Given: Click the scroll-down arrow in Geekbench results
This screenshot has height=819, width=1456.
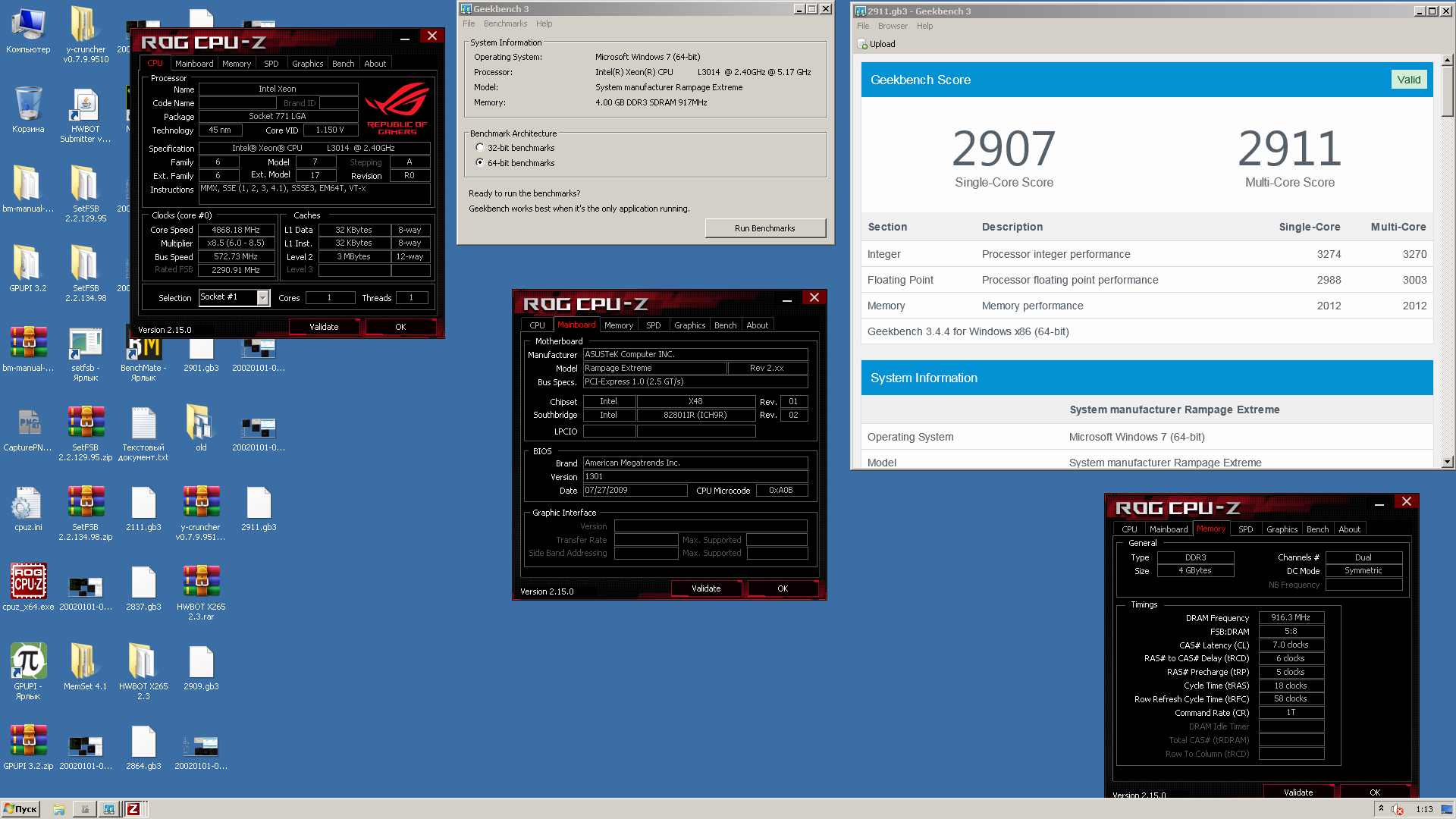Looking at the screenshot, I should pyautogui.click(x=1447, y=461).
